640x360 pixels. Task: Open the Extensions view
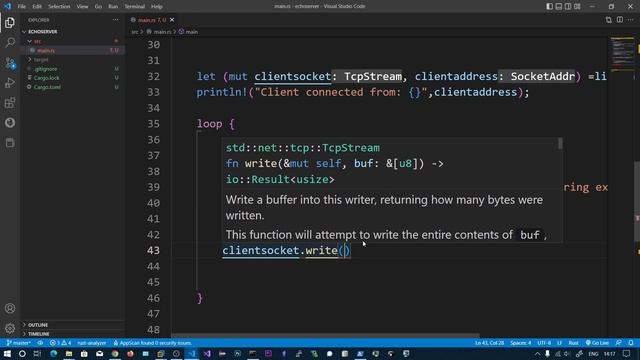point(10,102)
